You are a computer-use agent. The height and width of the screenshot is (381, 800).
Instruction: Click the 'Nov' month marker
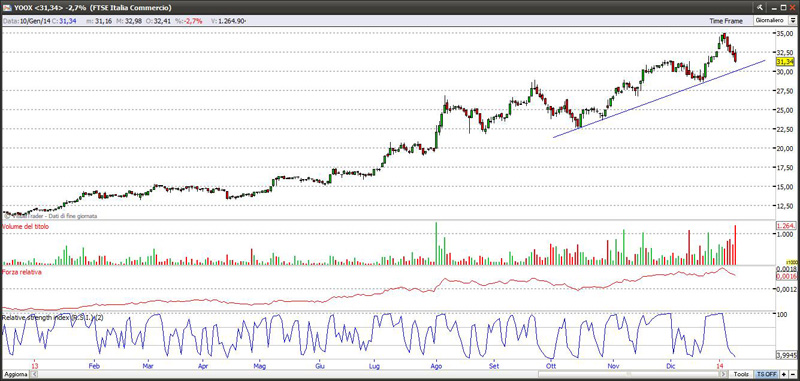(614, 366)
